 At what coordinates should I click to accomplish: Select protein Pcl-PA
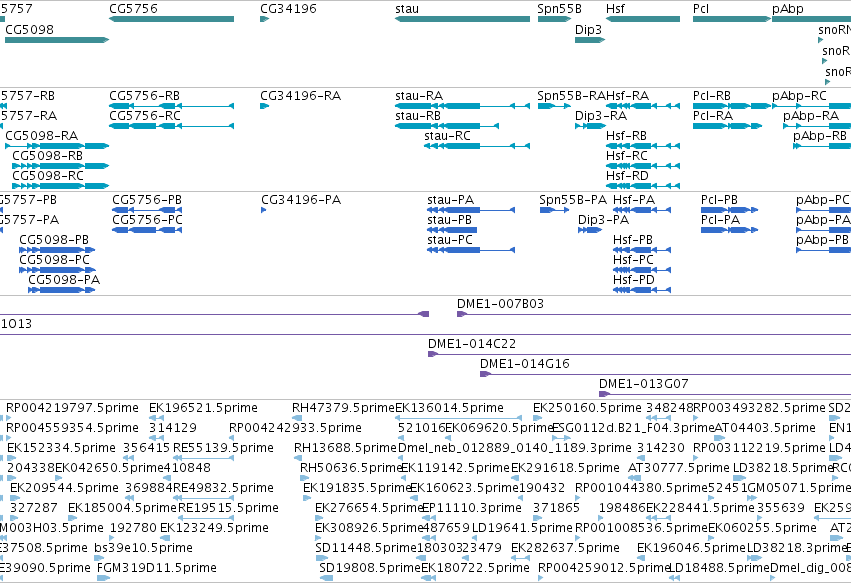pos(729,230)
